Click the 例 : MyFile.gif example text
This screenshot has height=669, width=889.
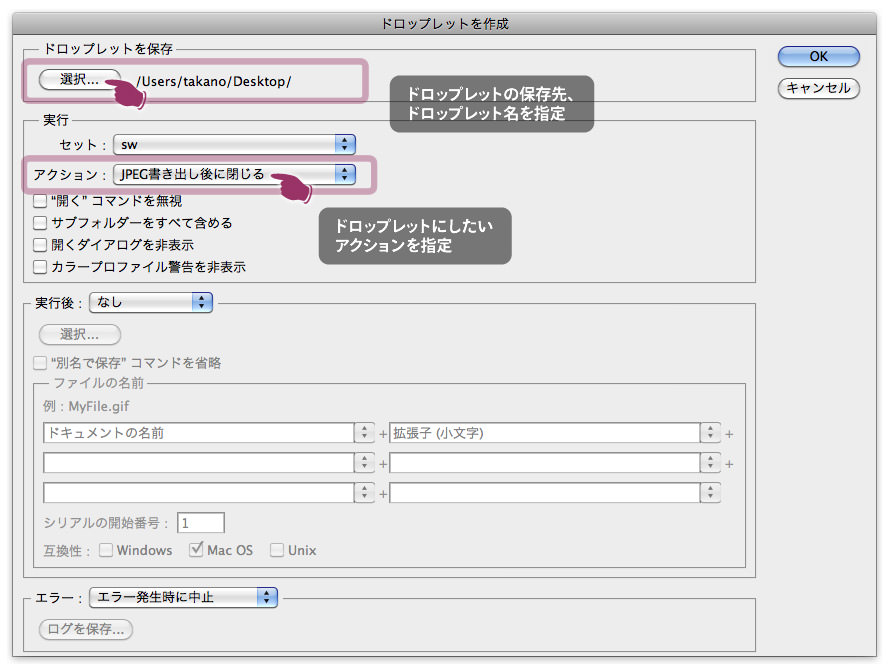click(86, 407)
